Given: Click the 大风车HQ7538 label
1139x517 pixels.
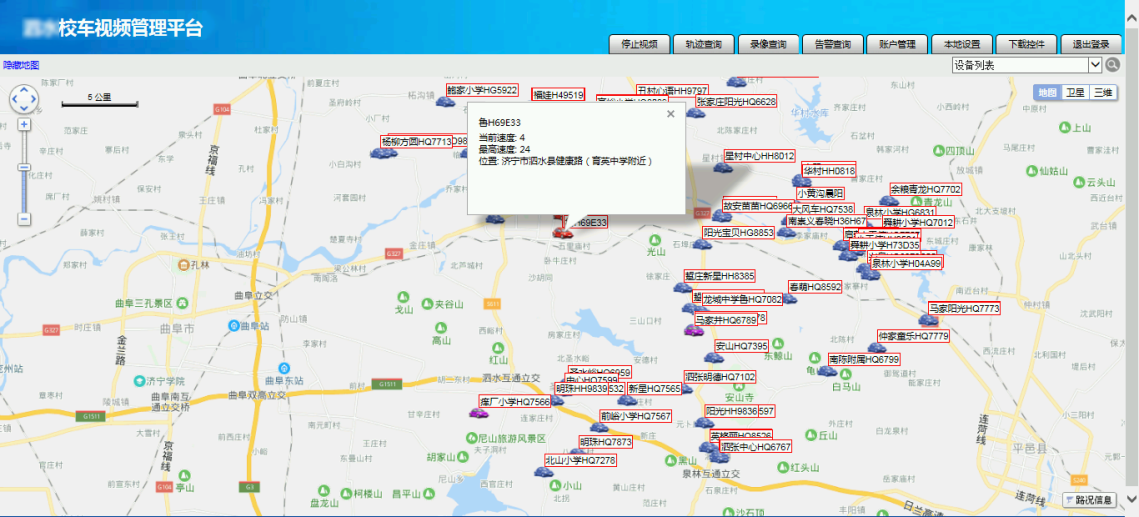Looking at the screenshot, I should [x=823, y=209].
